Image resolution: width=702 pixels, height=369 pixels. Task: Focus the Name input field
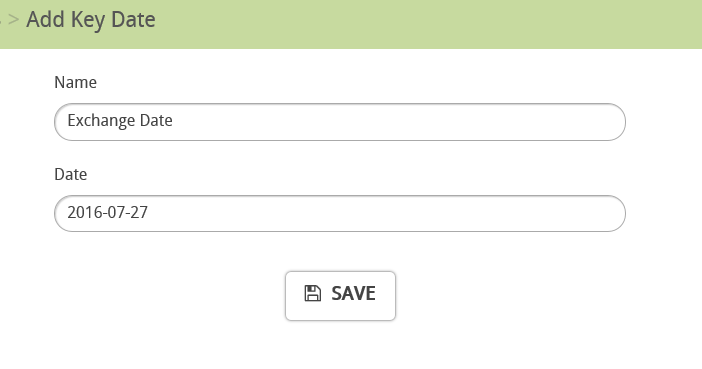[x=340, y=122]
